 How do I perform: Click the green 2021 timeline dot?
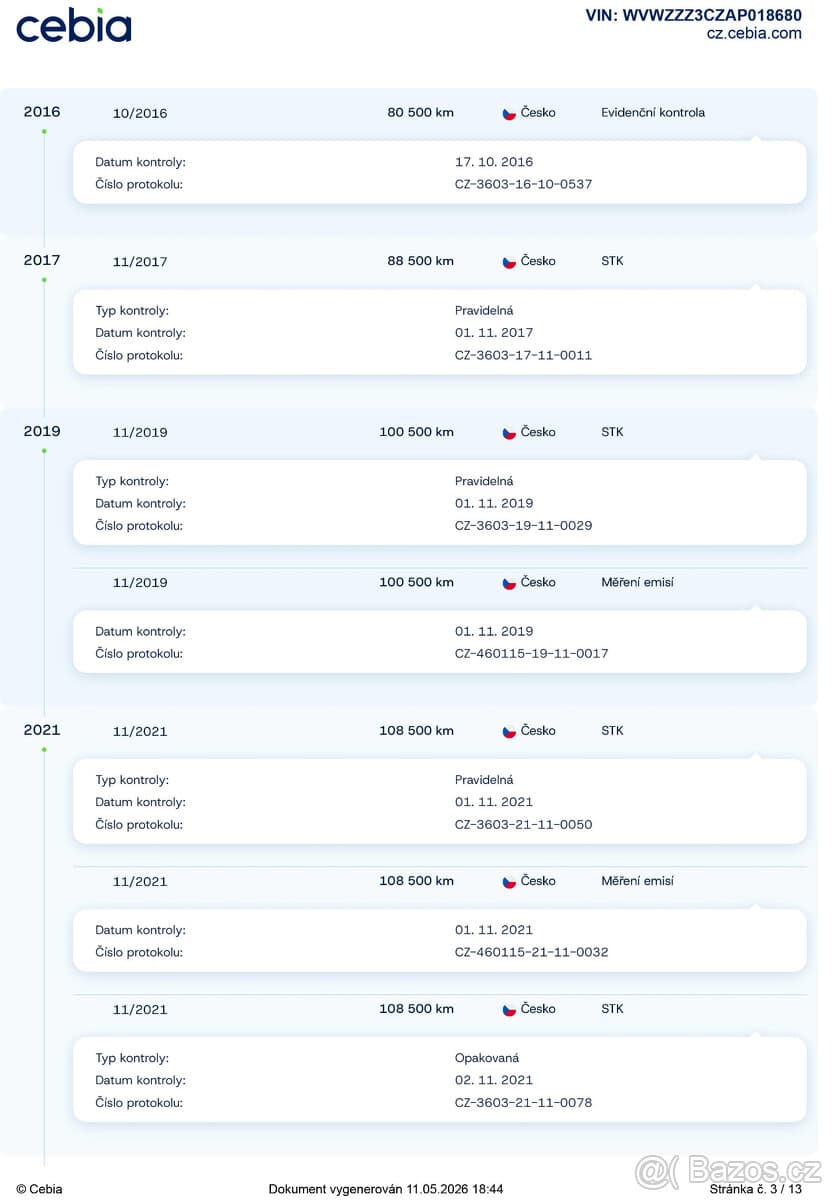[x=44, y=749]
